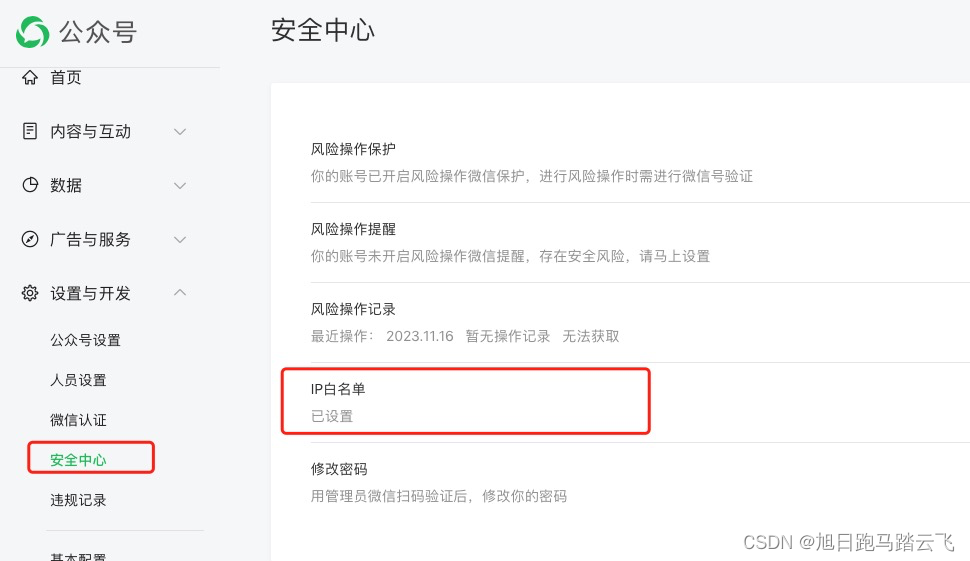970x561 pixels.
Task: Click the home icon beside 首页
Action: (x=30, y=77)
